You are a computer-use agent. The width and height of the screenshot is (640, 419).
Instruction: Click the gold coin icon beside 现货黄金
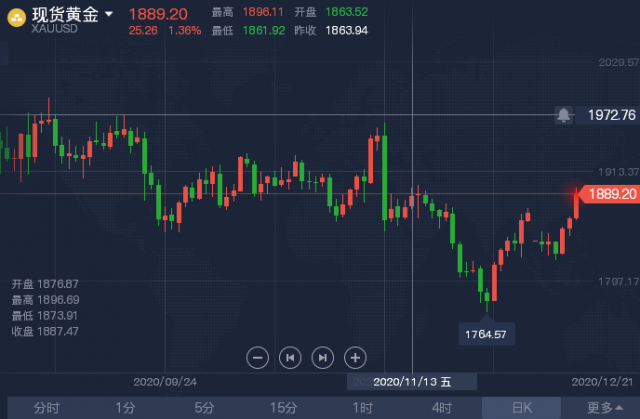coord(16,18)
